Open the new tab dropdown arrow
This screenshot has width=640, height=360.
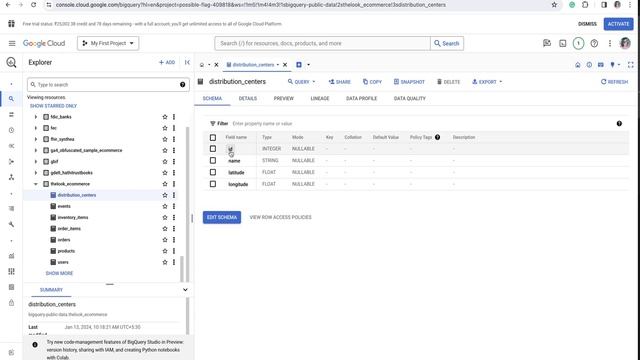click(x=308, y=65)
